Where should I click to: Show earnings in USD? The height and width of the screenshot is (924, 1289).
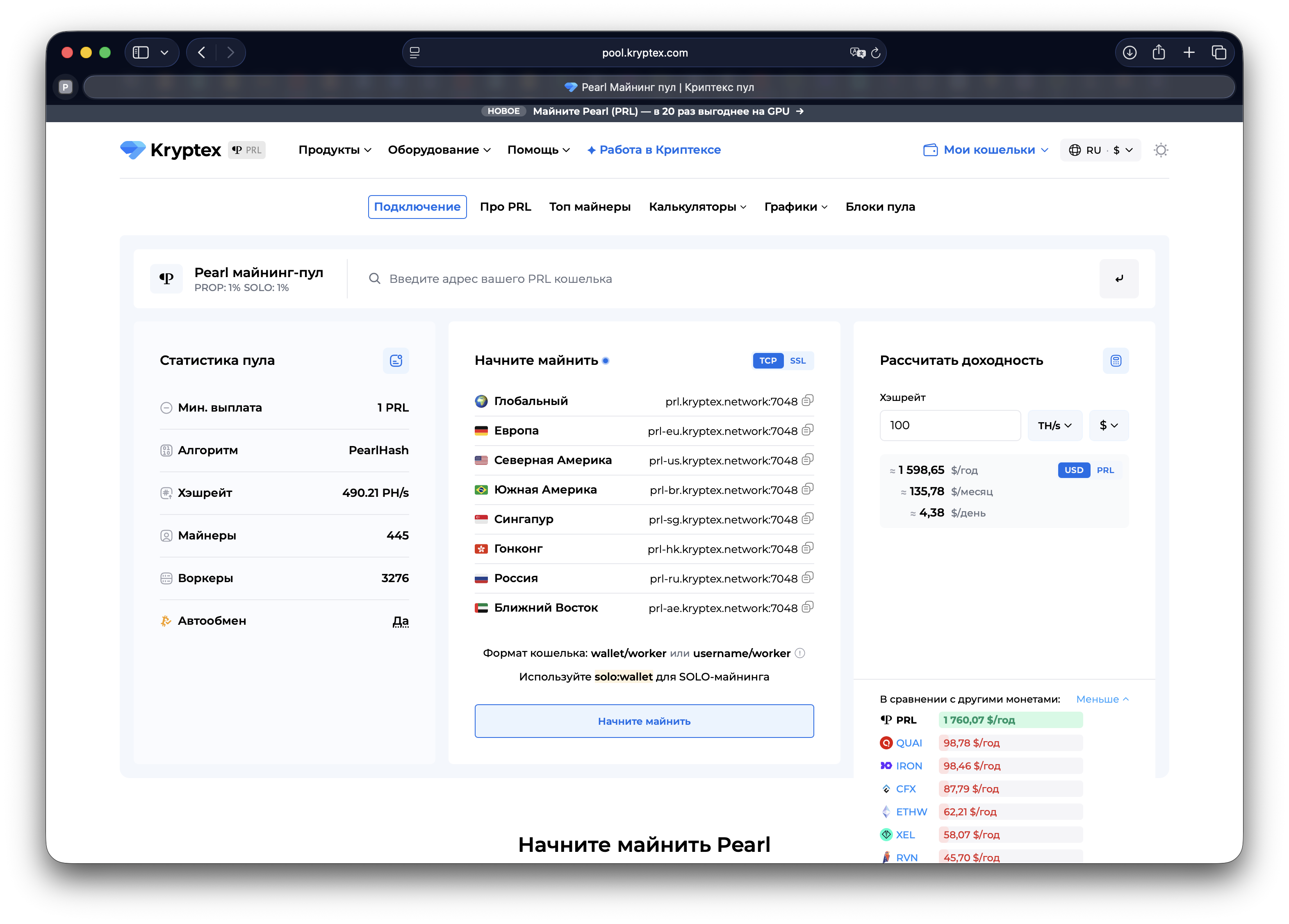pyautogui.click(x=1074, y=470)
